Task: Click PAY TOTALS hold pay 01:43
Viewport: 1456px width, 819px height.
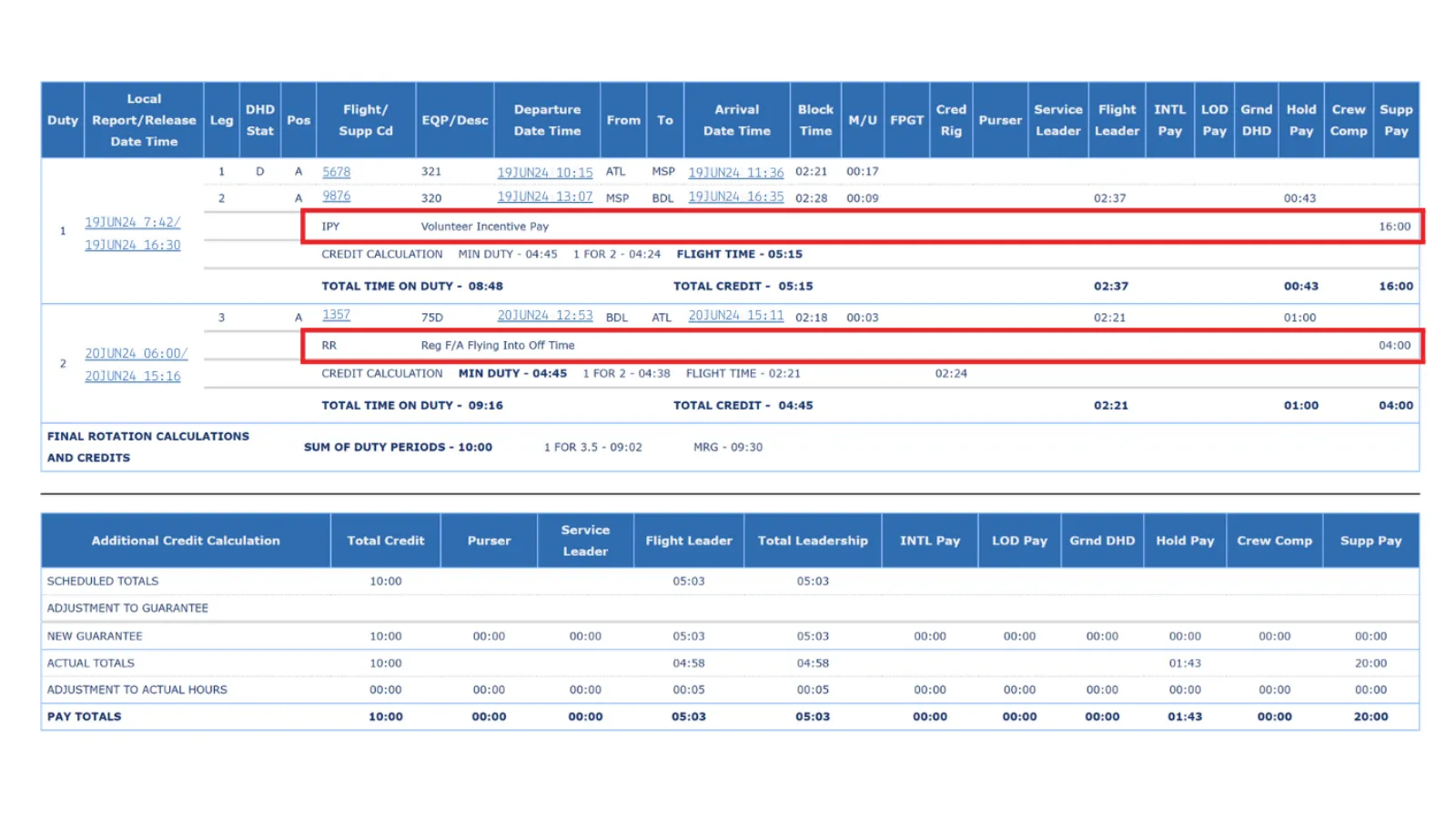Action: [1185, 717]
